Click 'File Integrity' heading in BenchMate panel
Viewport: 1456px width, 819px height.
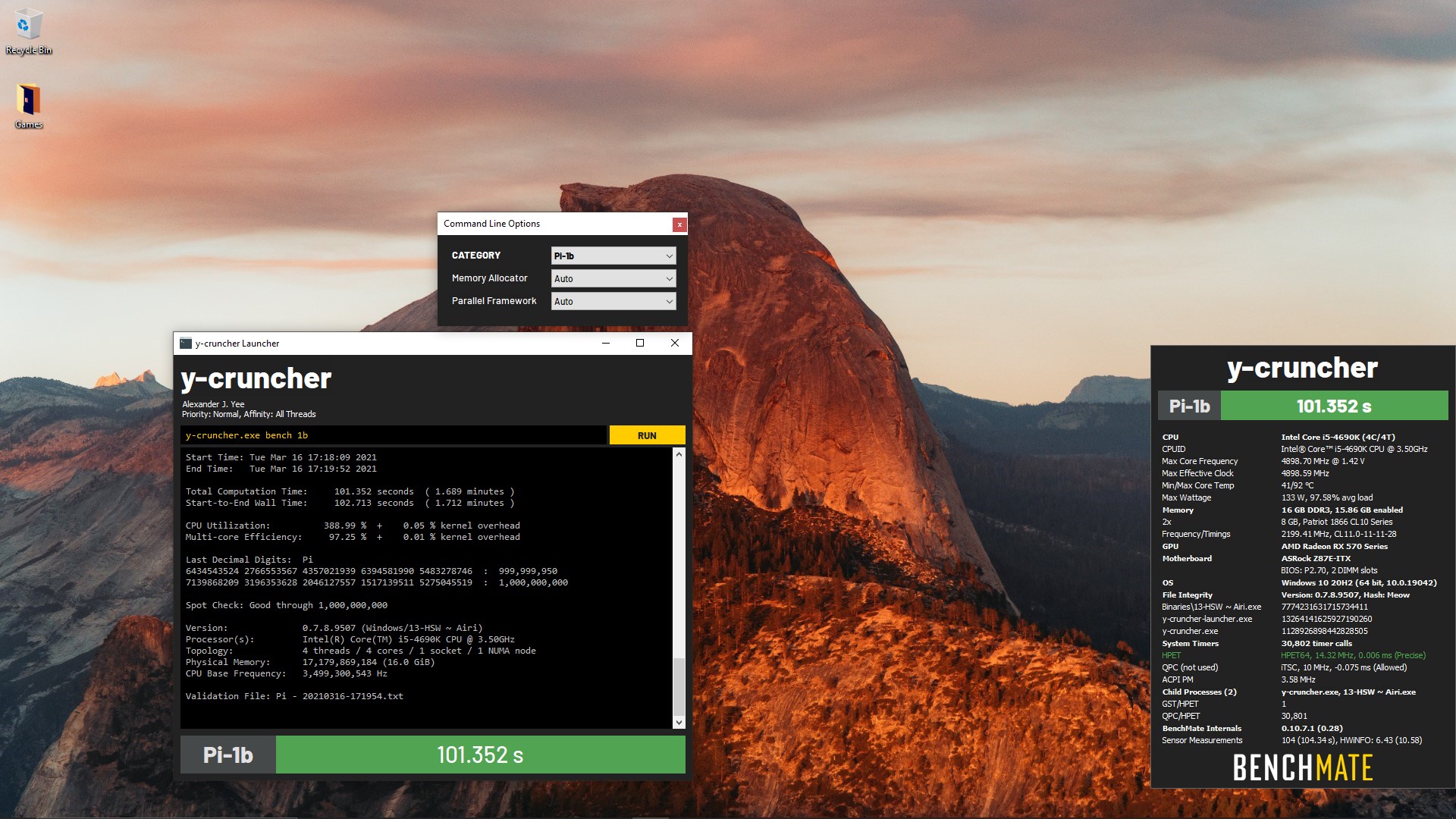click(x=1187, y=595)
